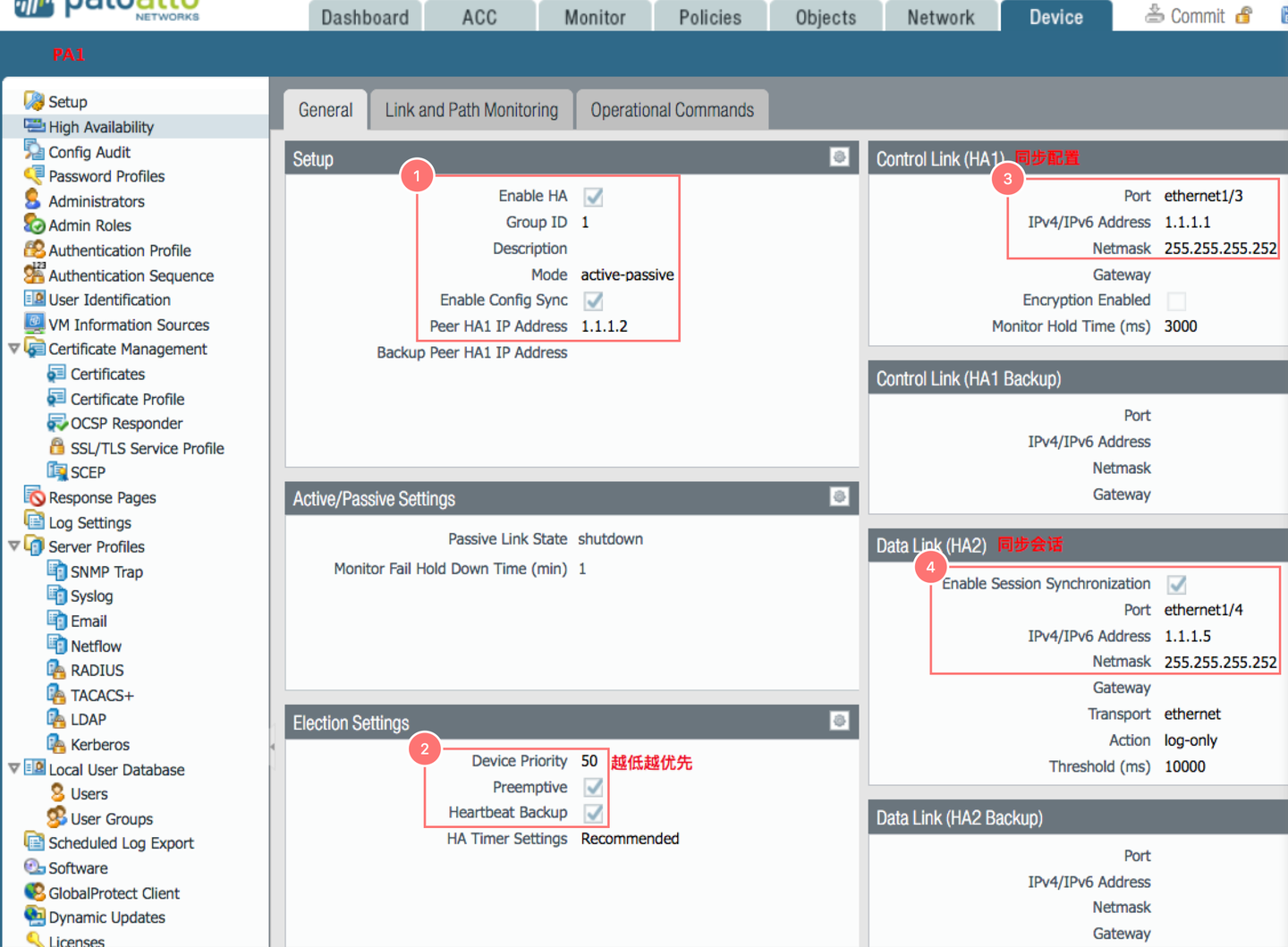This screenshot has width=1288, height=947.
Task: Open Kerberos server profile
Action: (100, 744)
